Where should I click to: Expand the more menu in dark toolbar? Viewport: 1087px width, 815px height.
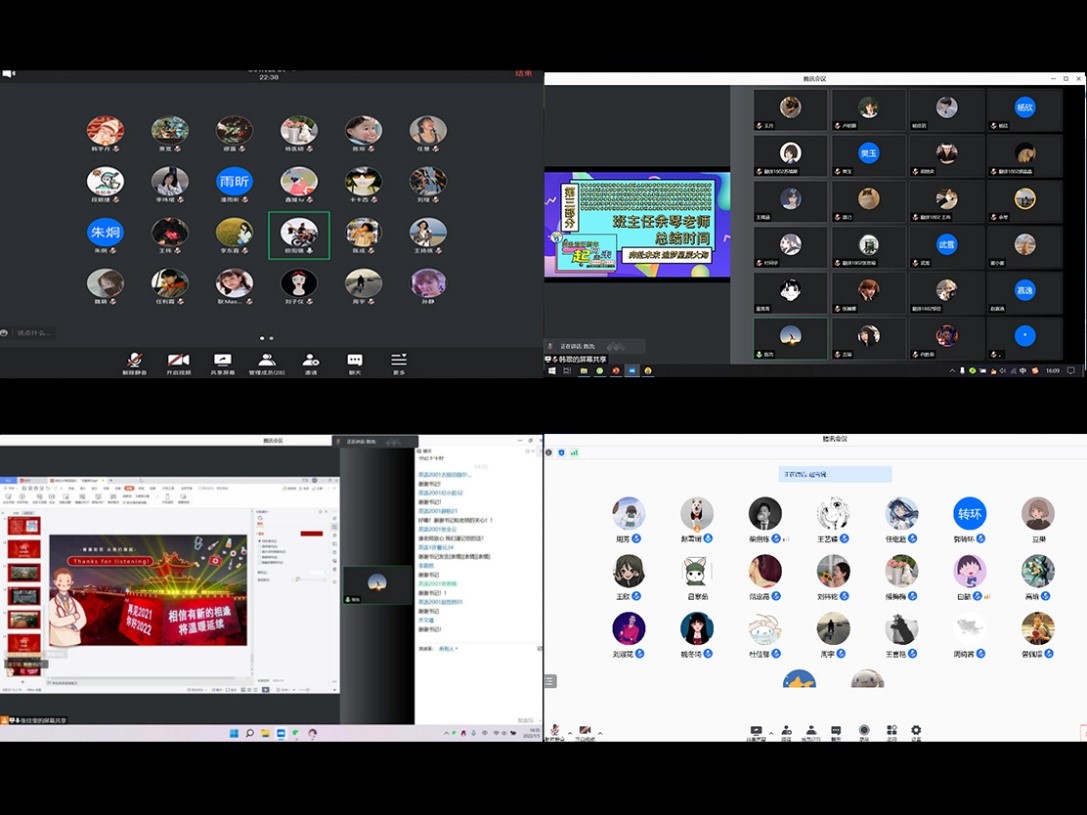pyautogui.click(x=399, y=361)
